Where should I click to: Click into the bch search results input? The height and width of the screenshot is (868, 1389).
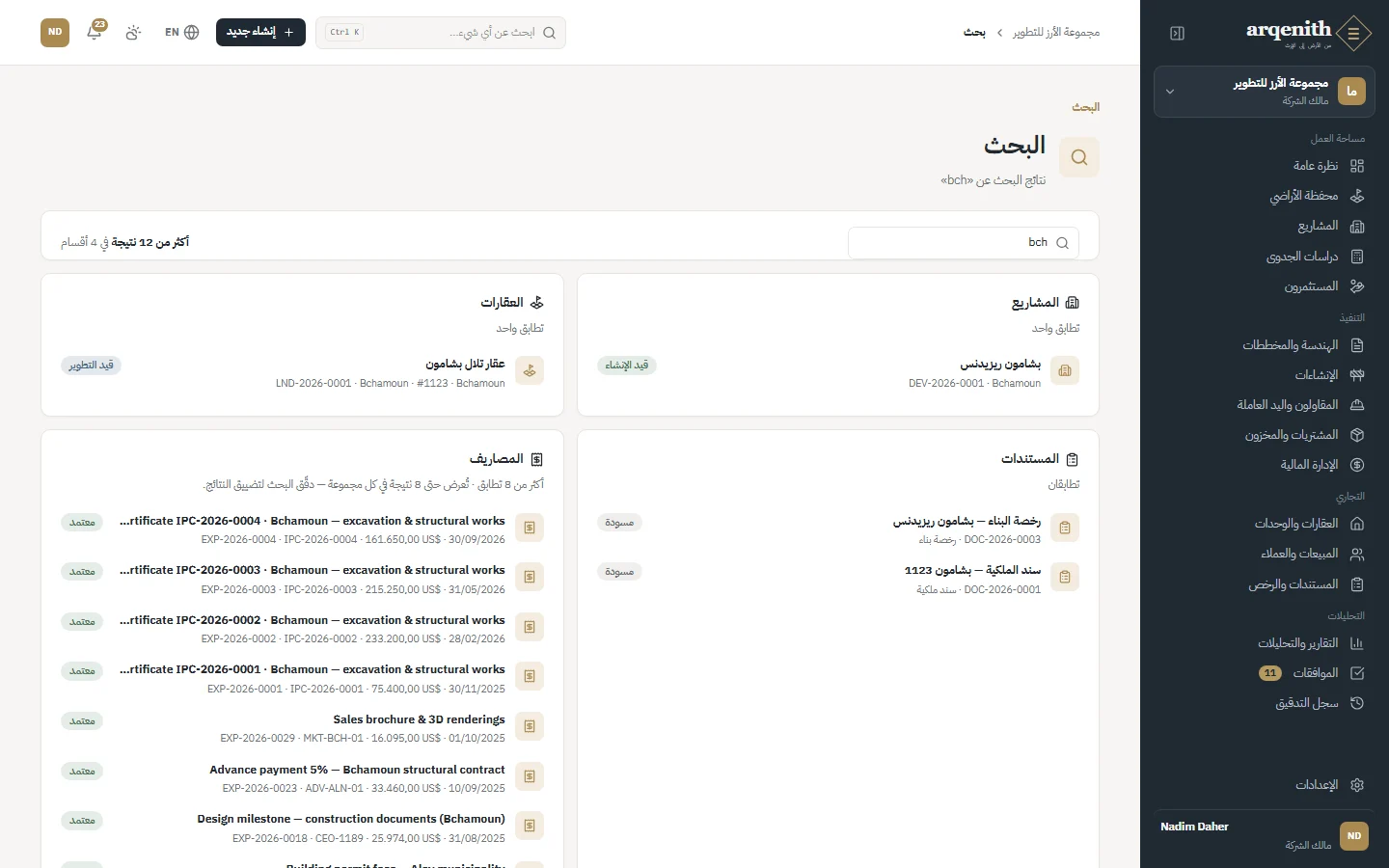[964, 242]
